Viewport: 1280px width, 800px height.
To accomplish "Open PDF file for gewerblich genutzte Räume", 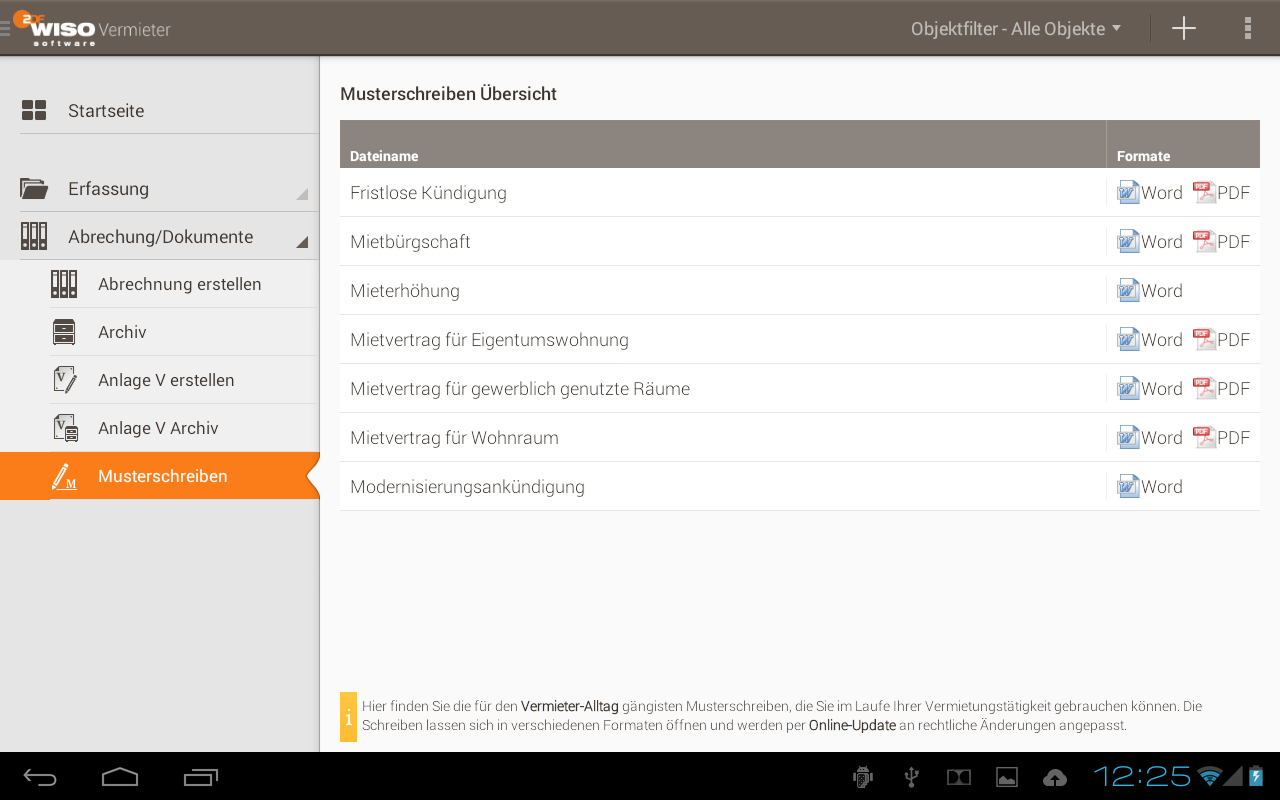I will point(1221,389).
